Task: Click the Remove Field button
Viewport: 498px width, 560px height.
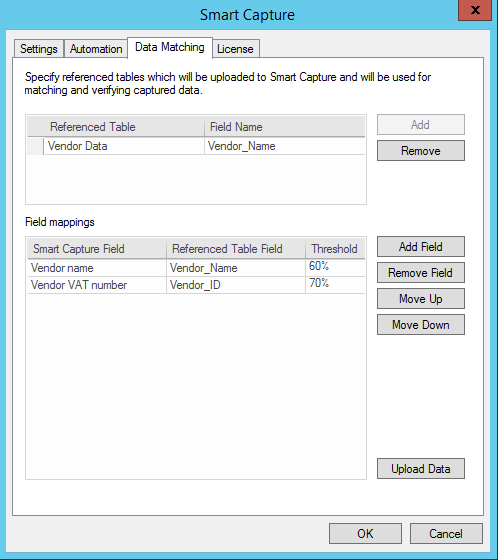Action: coord(421,272)
